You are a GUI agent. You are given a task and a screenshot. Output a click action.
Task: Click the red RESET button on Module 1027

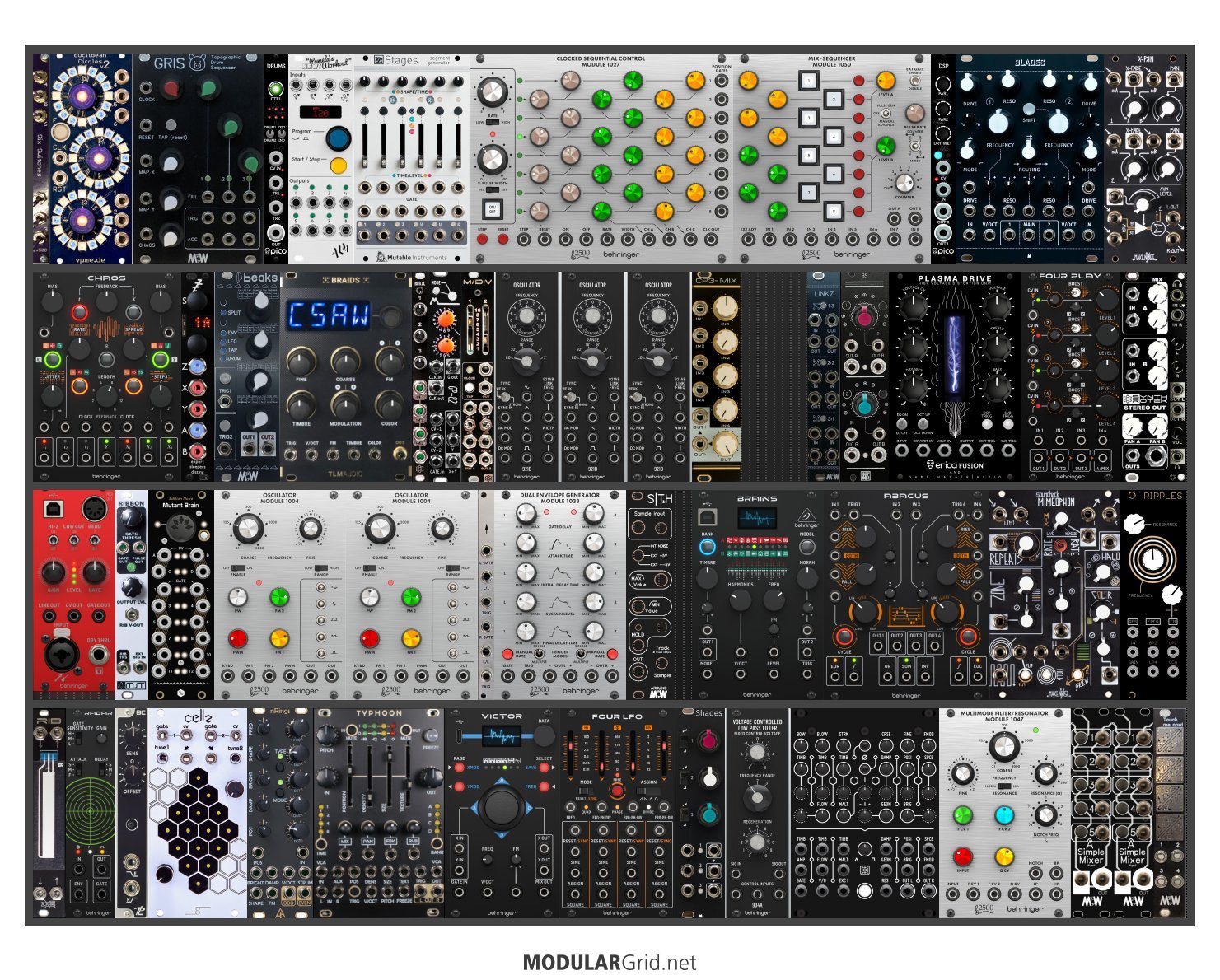pyautogui.click(x=502, y=240)
